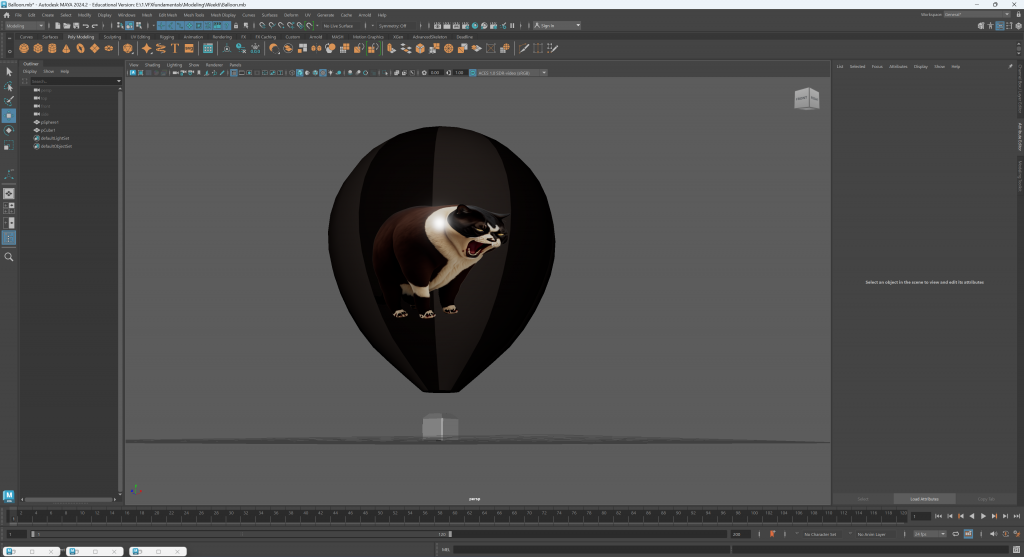Click the magnifier search icon in toolbox

(8, 257)
